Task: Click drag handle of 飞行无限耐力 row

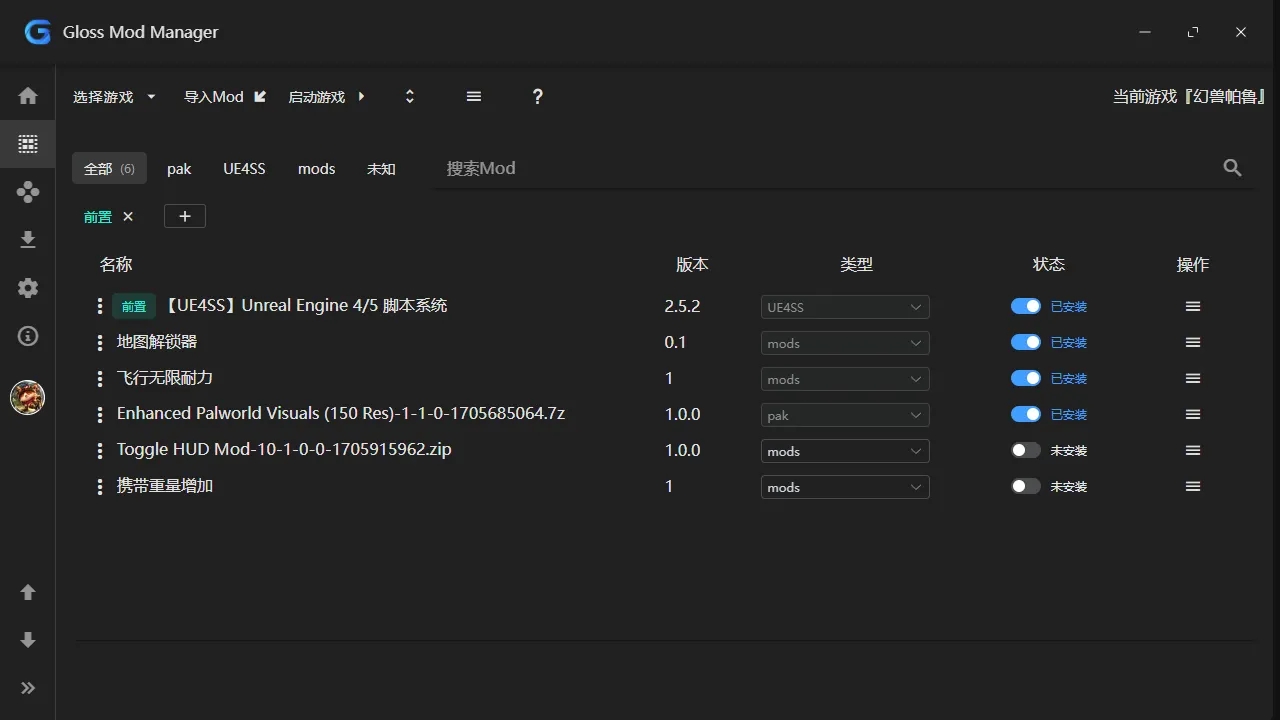Action: pos(100,379)
